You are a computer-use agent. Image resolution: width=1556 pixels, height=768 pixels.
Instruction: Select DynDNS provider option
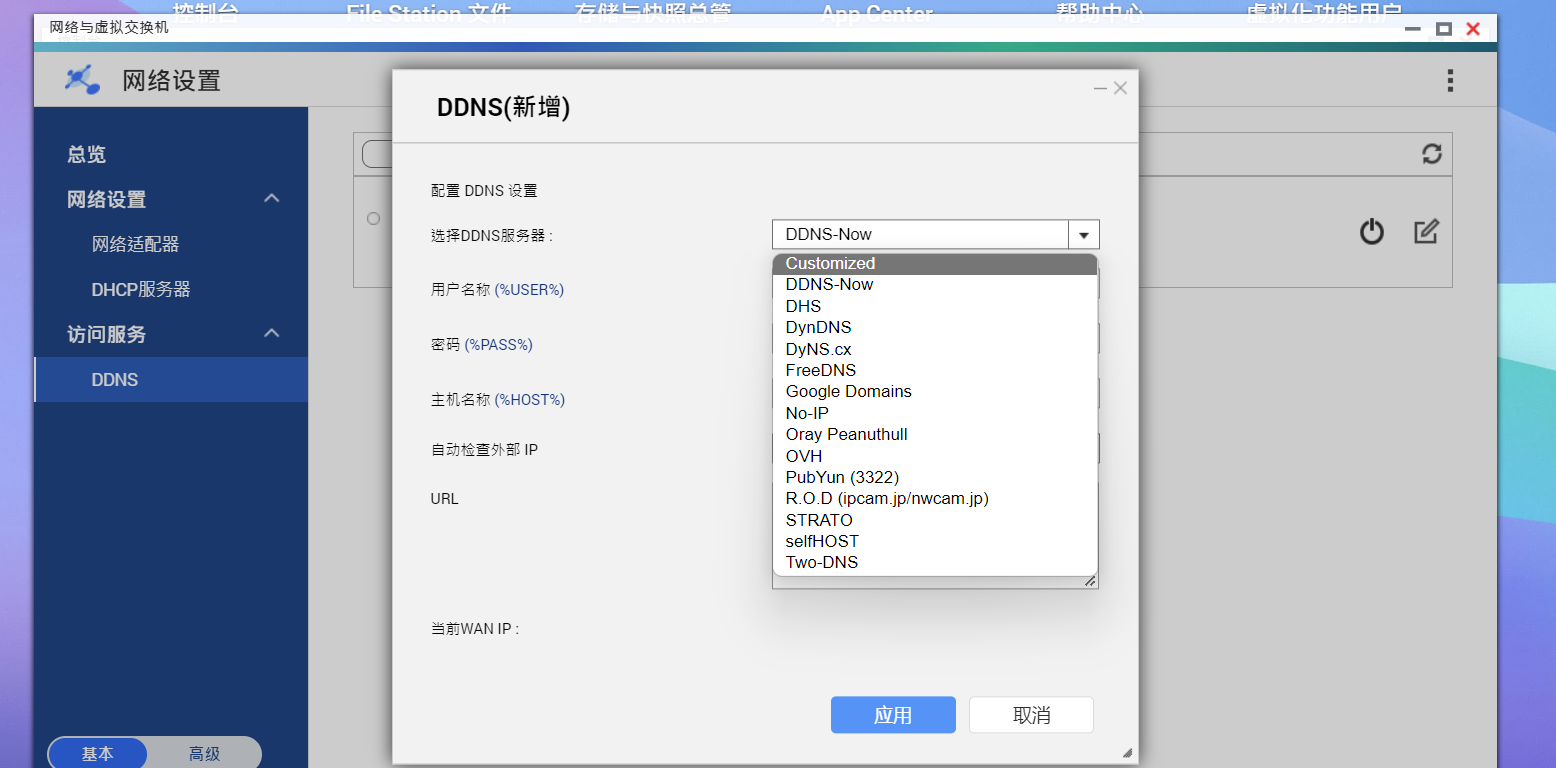[x=935, y=327]
